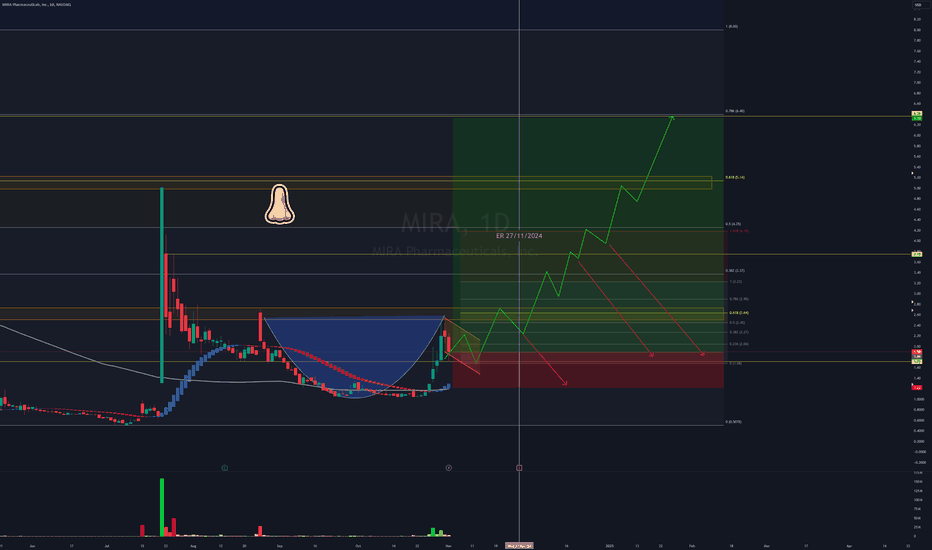Select Fibonacci label "0.382 (2.27)"

click(x=739, y=332)
